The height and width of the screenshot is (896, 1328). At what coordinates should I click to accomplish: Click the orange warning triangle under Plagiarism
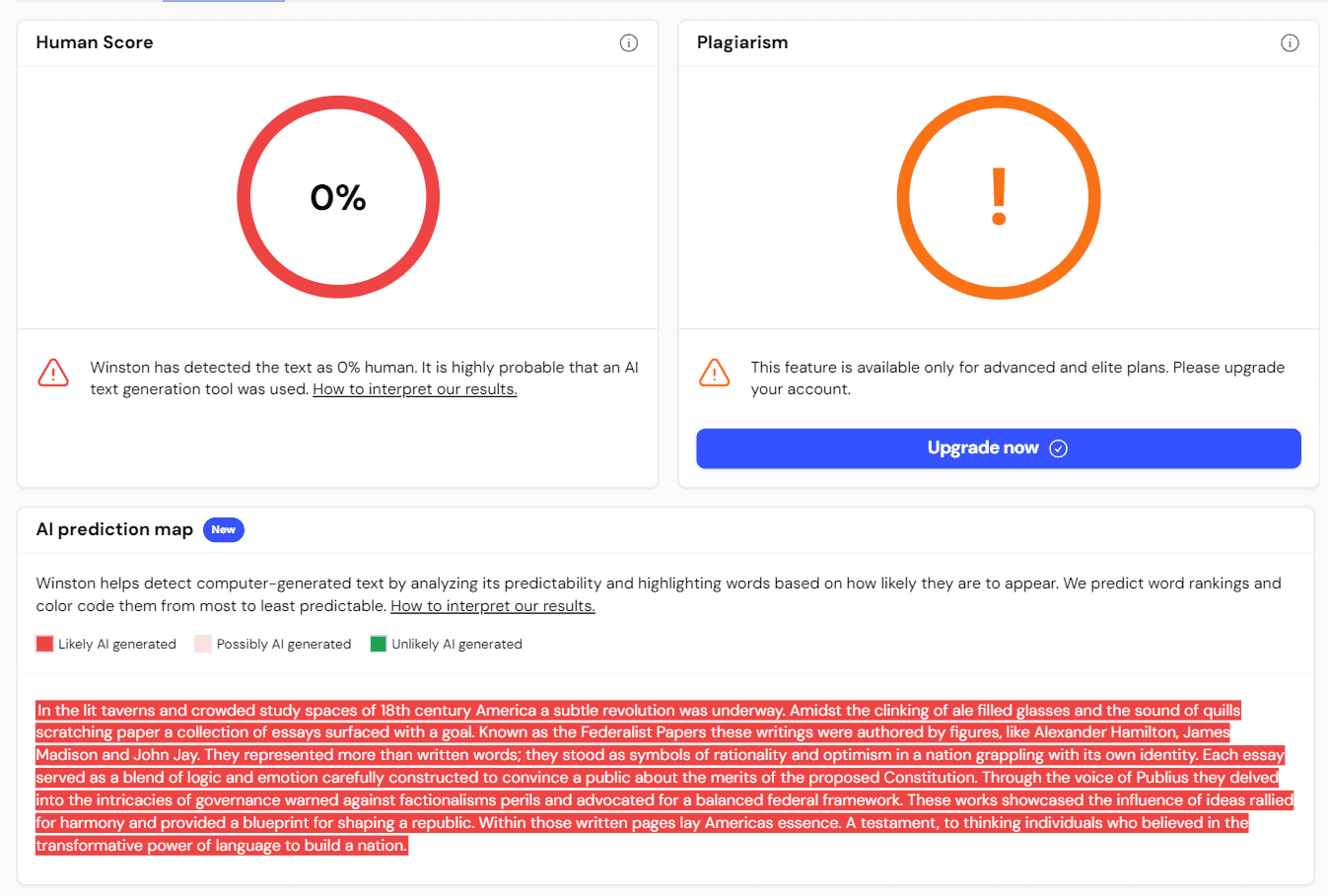pos(714,373)
